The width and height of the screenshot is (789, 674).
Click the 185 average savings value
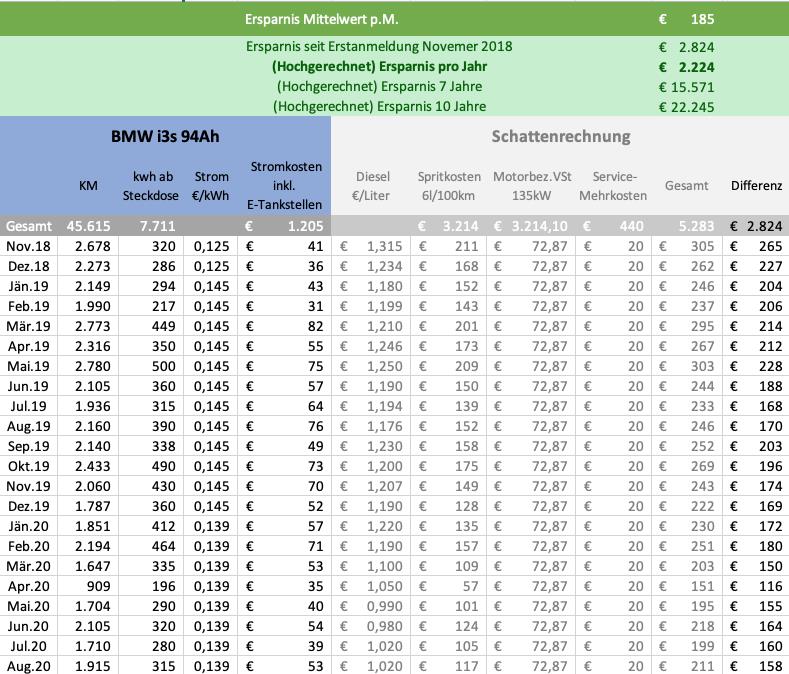(702, 20)
